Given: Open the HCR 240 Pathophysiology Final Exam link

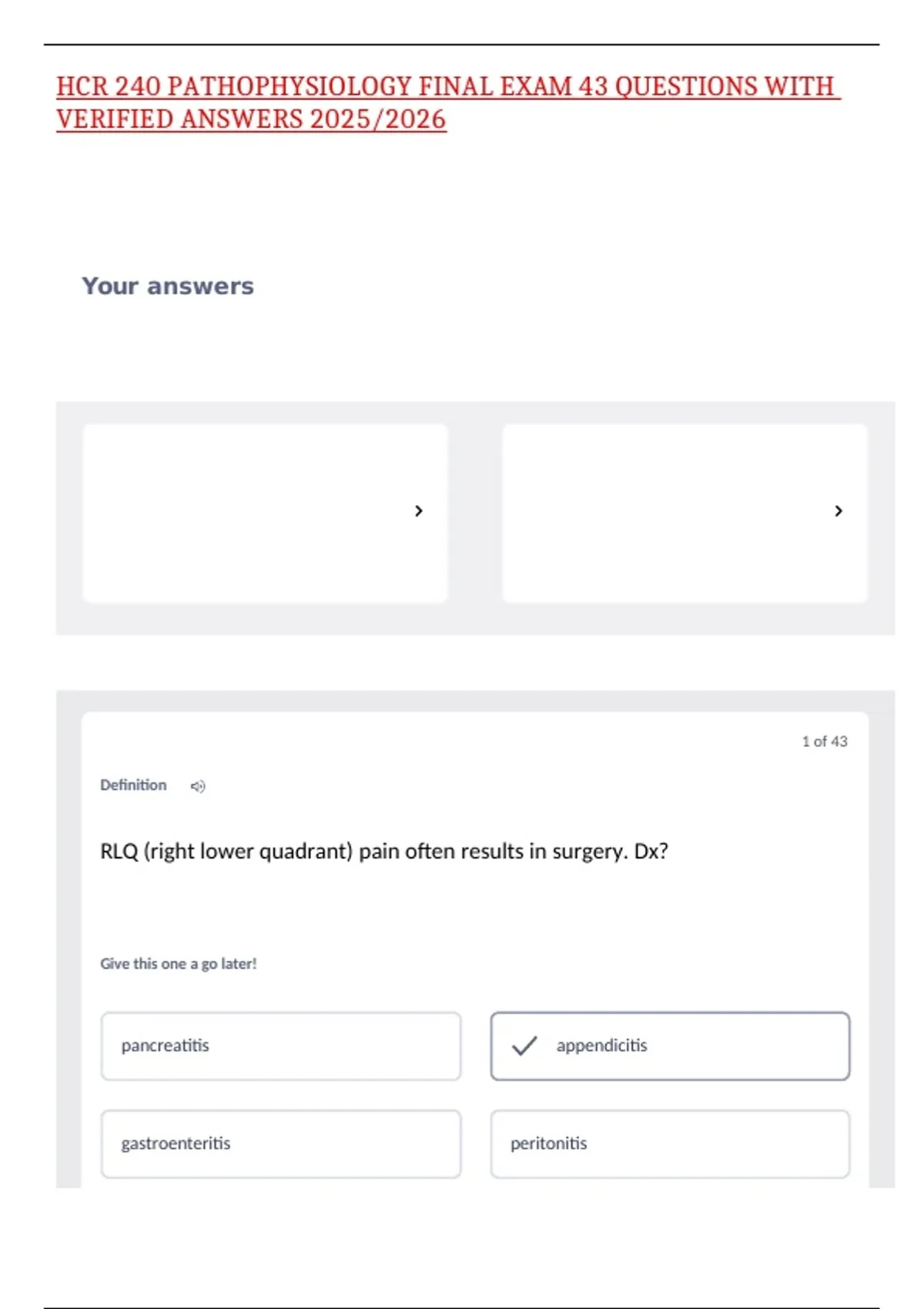Looking at the screenshot, I should (445, 86).
